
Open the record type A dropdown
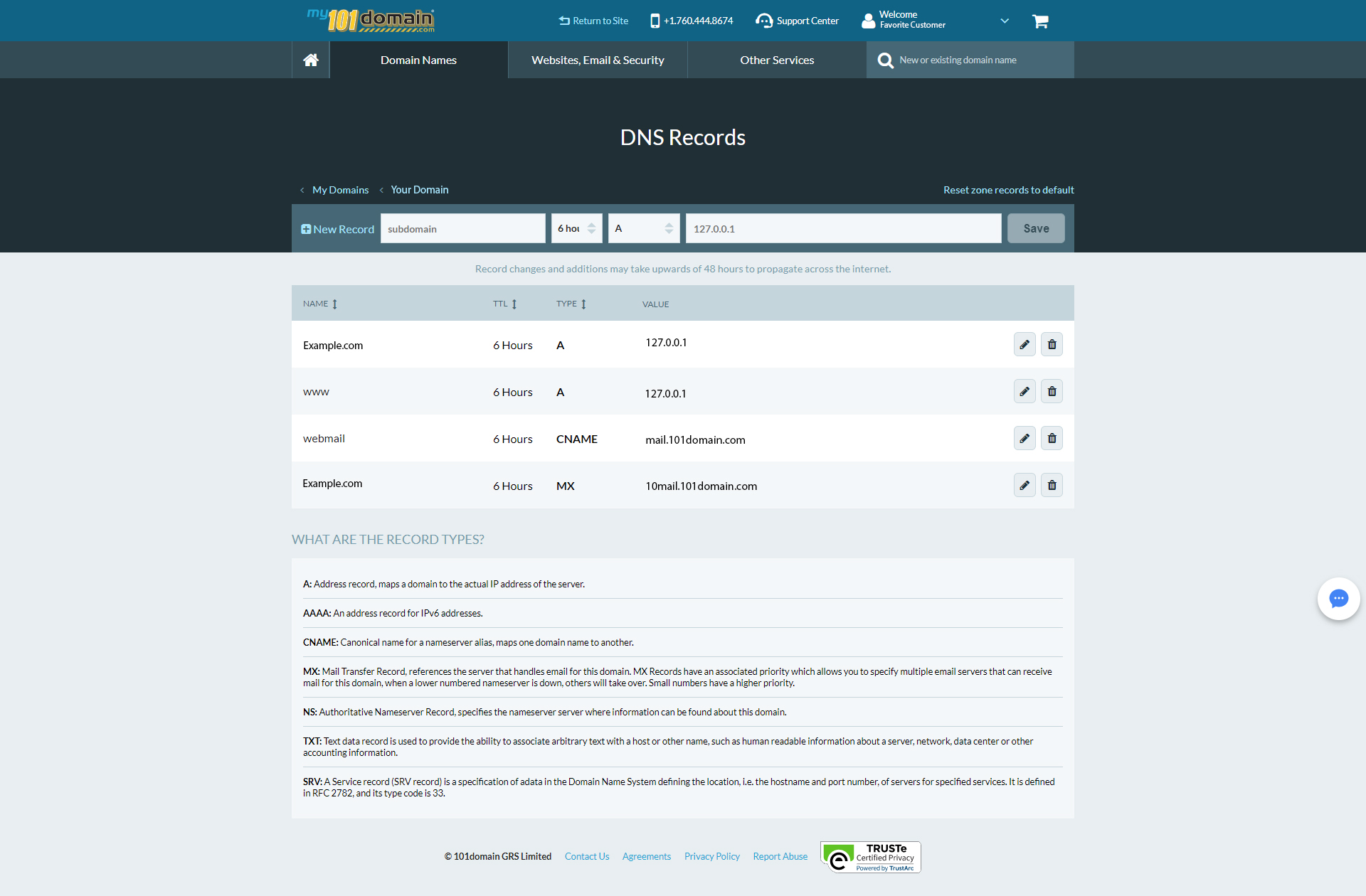tap(644, 228)
